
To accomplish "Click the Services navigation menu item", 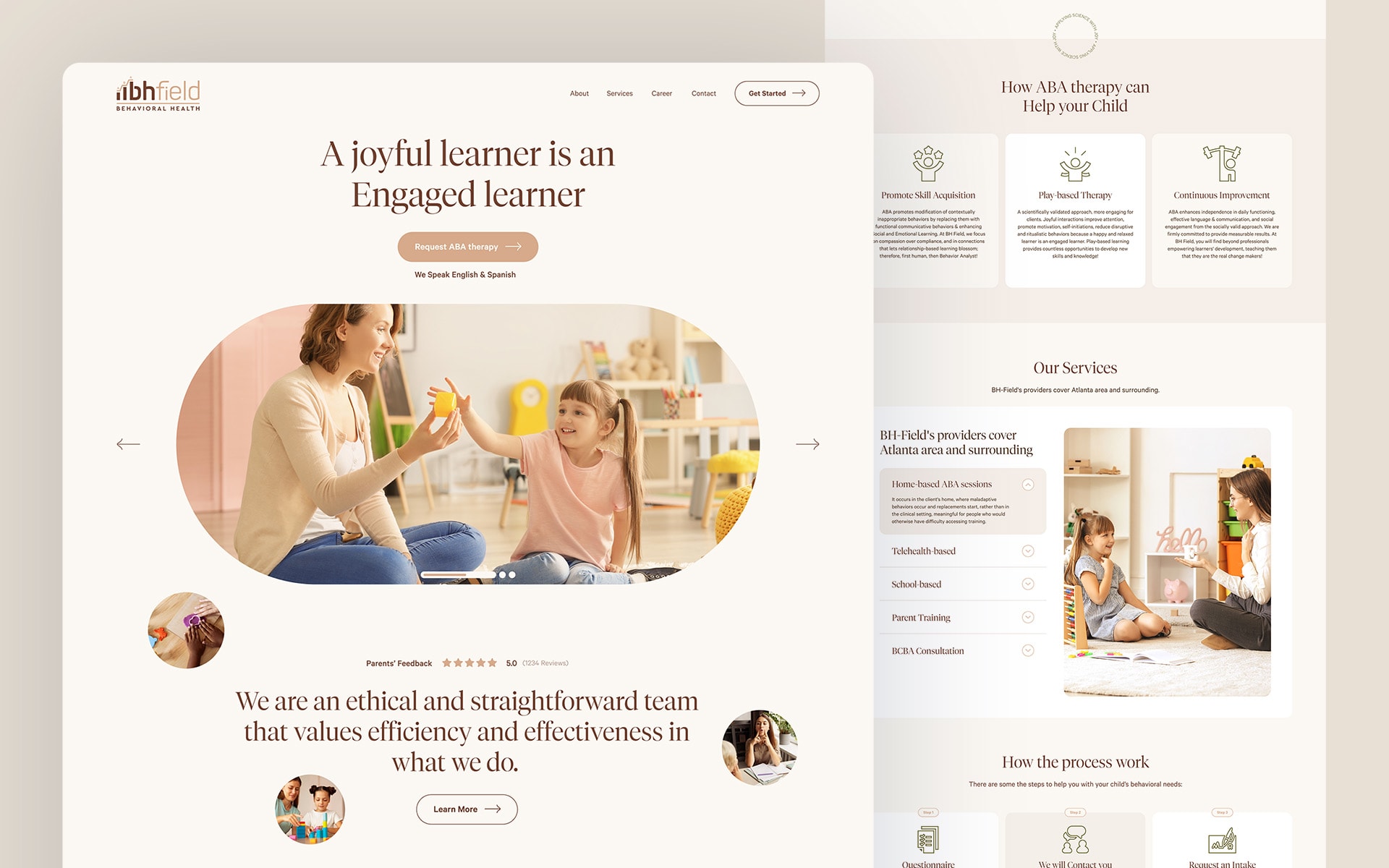I will pos(619,93).
